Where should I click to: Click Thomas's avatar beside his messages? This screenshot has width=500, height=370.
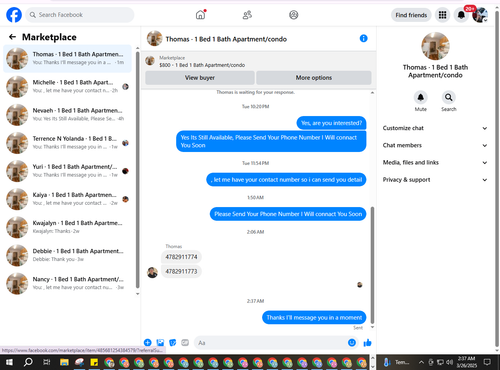[152, 272]
